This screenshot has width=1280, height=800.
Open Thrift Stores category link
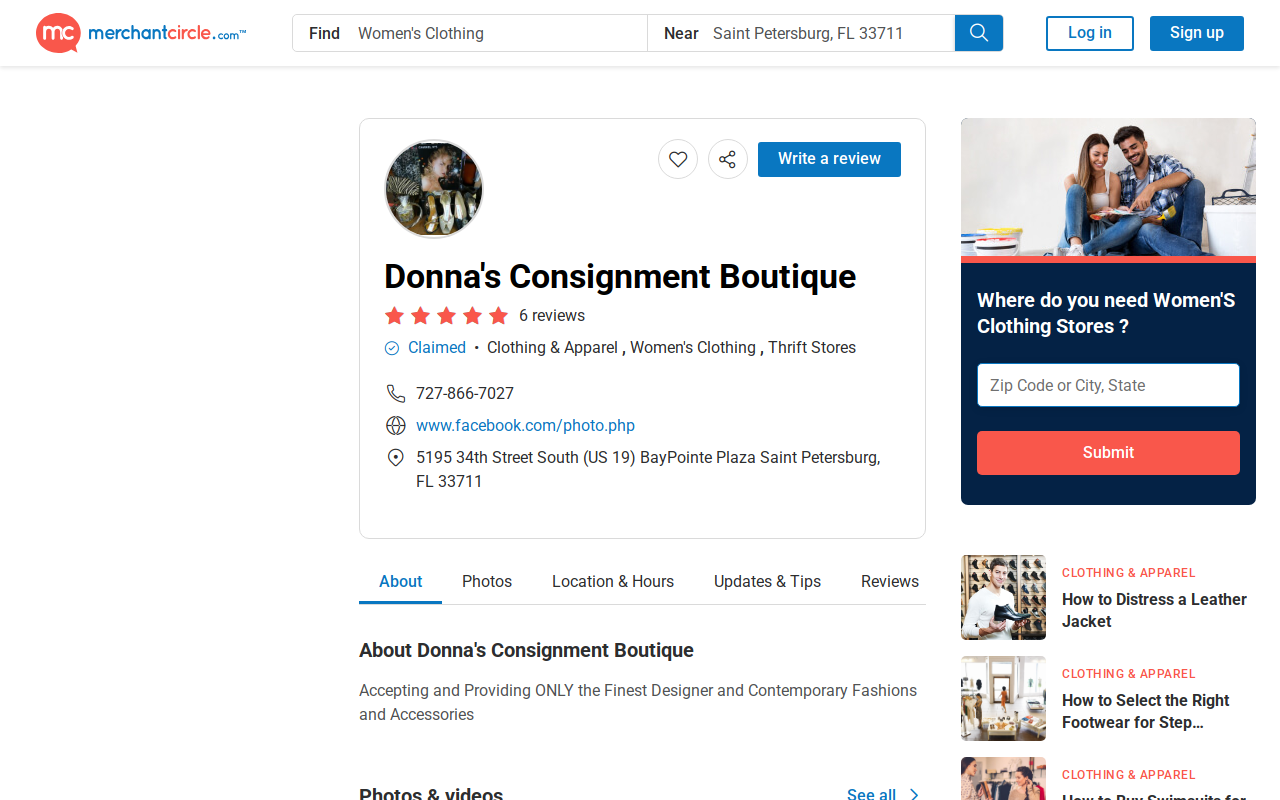(812, 348)
